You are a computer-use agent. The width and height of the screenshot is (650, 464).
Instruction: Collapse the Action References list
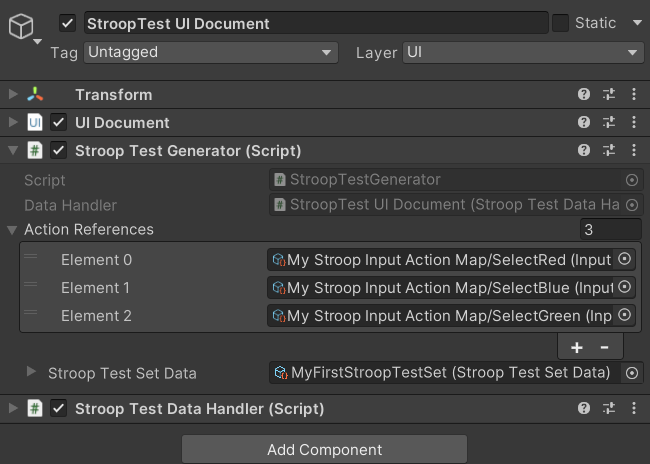pyautogui.click(x=12, y=230)
